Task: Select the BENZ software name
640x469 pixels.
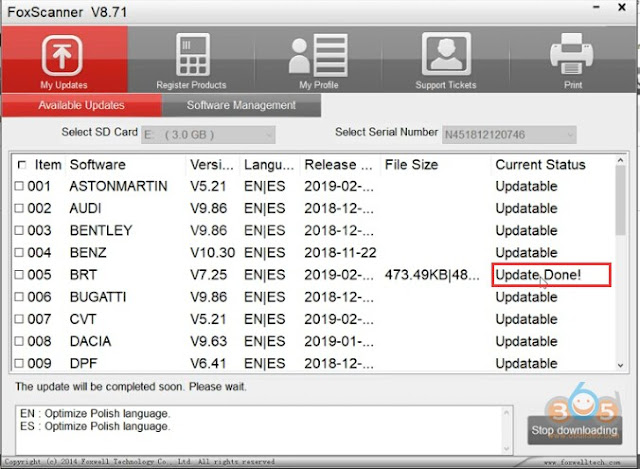Action: click(88, 253)
